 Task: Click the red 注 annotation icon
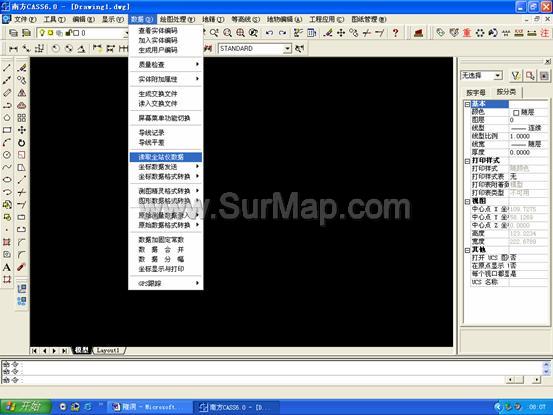pyautogui.click(x=545, y=33)
